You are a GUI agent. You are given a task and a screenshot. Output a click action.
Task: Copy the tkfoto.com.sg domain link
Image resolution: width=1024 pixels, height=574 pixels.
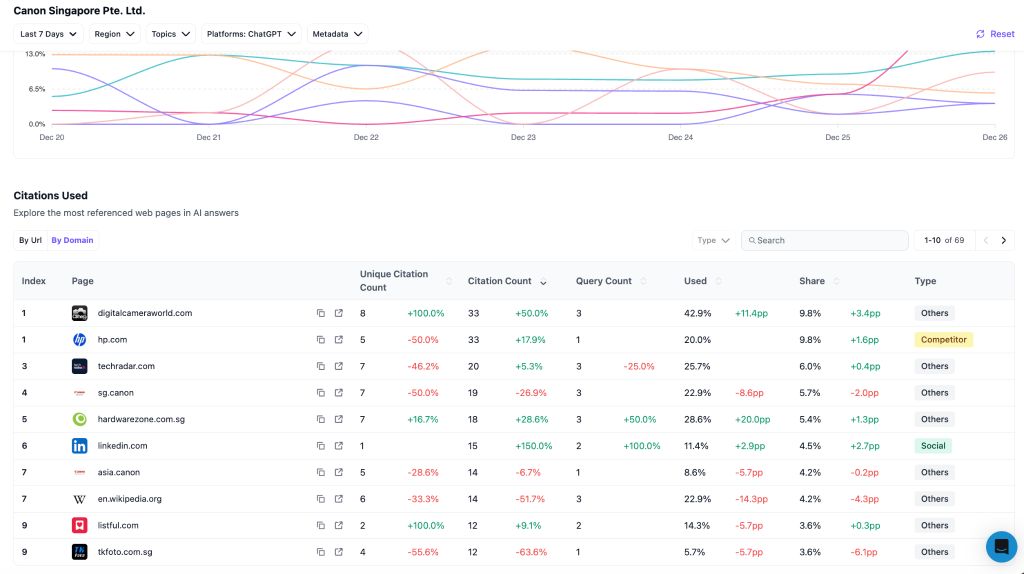pyautogui.click(x=321, y=552)
